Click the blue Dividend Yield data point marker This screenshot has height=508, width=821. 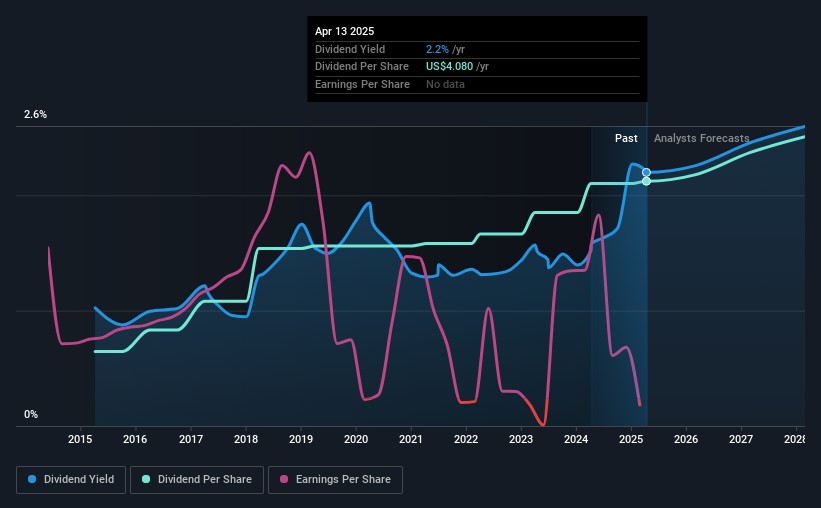[x=647, y=173]
